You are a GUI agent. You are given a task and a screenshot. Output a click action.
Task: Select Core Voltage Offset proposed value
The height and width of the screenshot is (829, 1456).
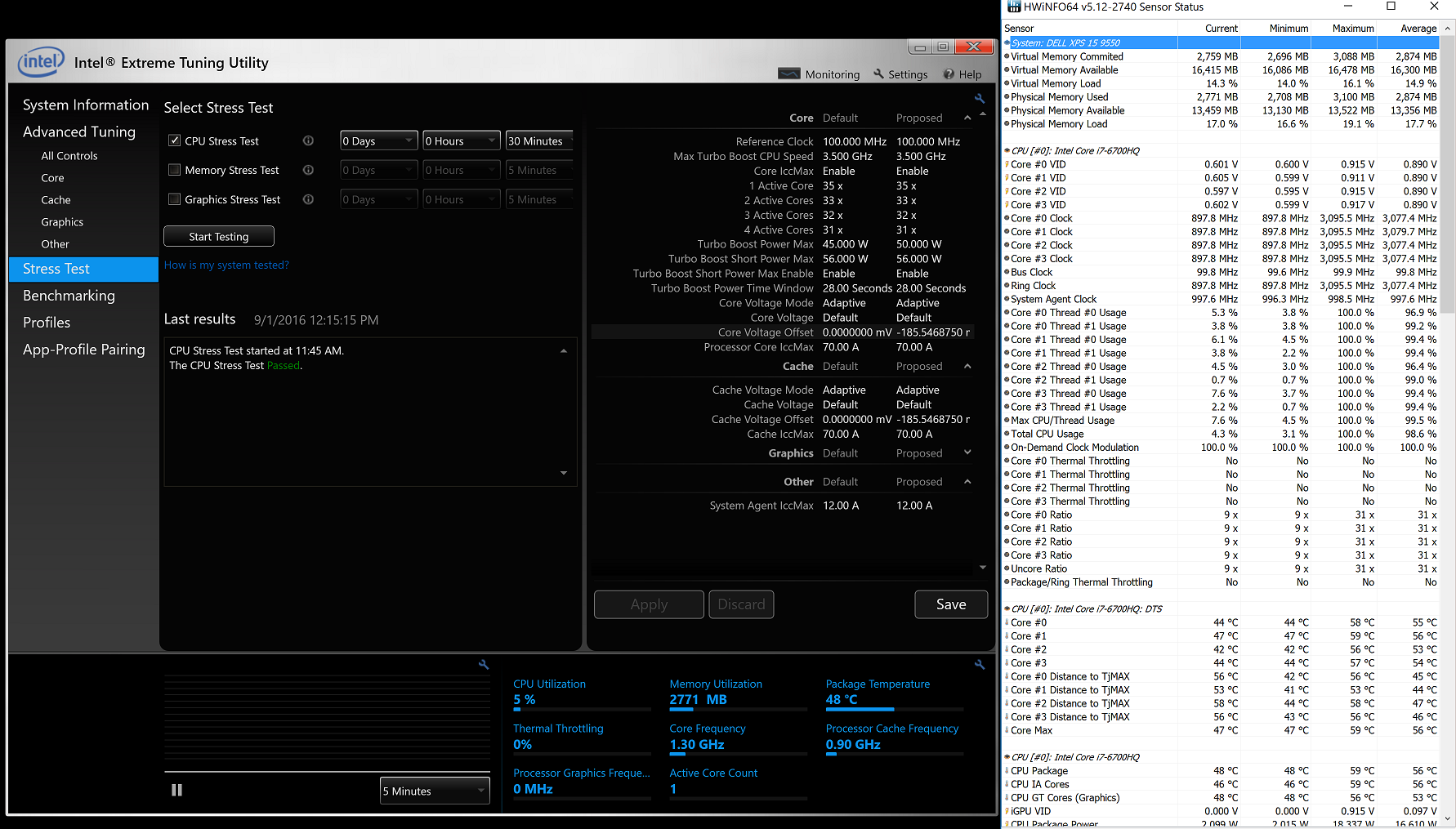point(933,332)
